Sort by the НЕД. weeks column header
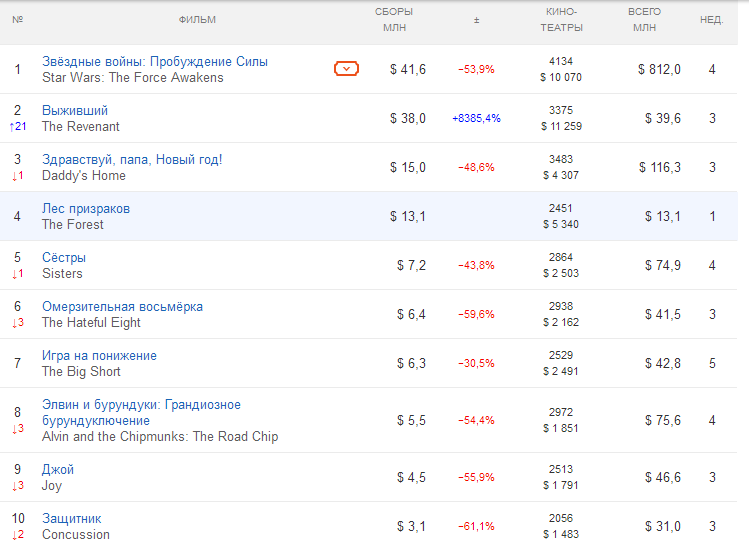749x547 pixels. 711,20
